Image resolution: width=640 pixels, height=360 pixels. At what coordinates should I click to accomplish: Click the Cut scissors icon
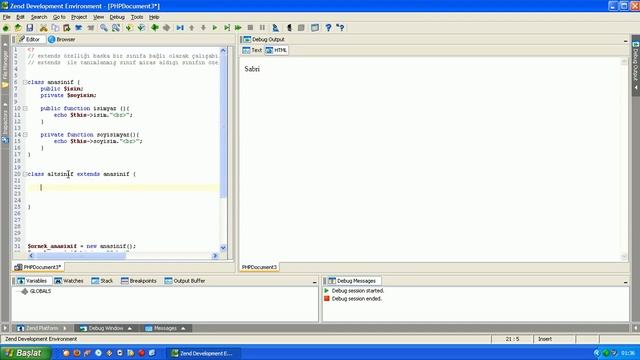[x=43, y=28]
